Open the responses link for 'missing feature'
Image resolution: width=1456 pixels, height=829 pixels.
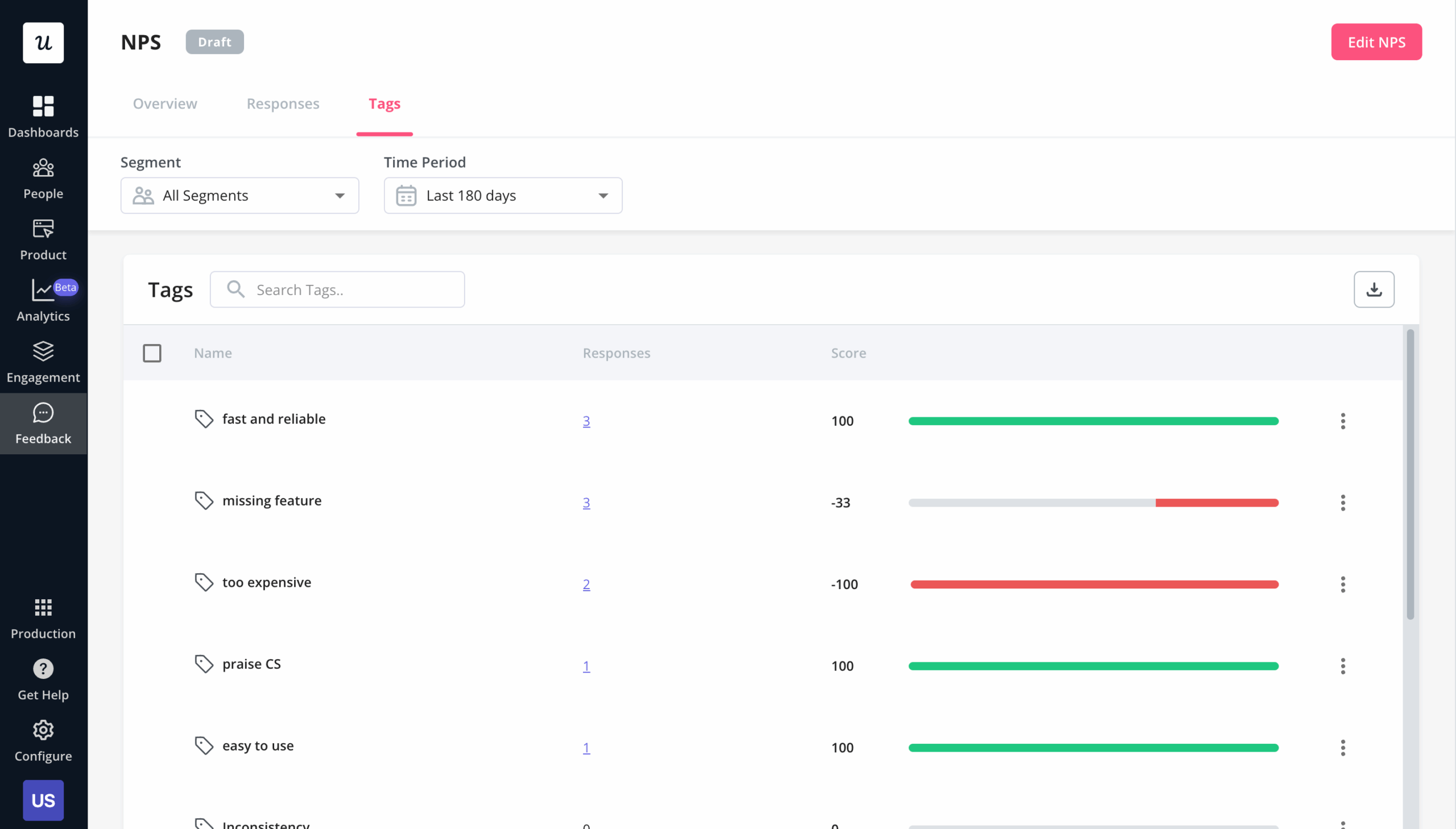(586, 502)
